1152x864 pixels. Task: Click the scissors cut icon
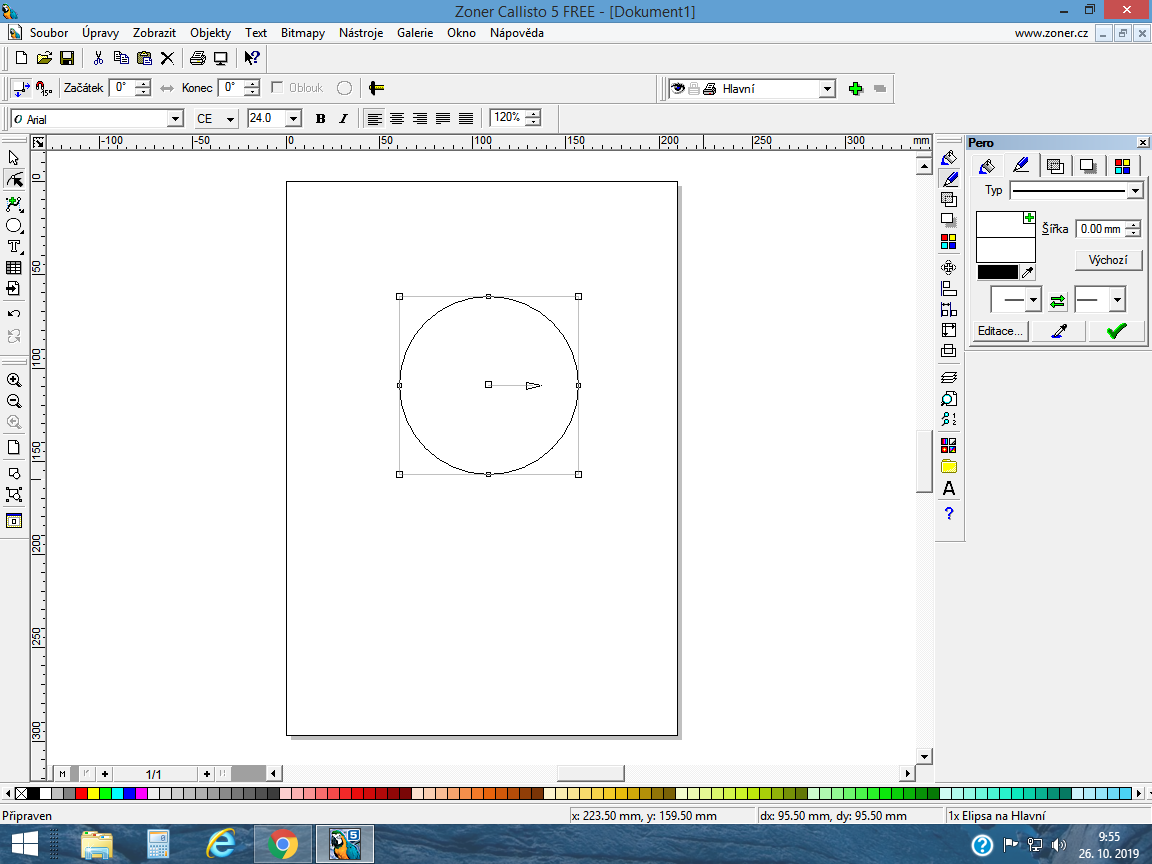pos(99,59)
